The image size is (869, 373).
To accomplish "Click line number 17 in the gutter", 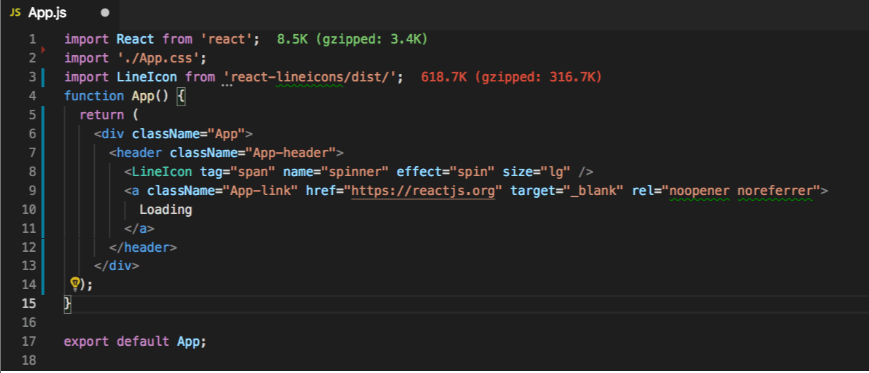I will tap(29, 341).
